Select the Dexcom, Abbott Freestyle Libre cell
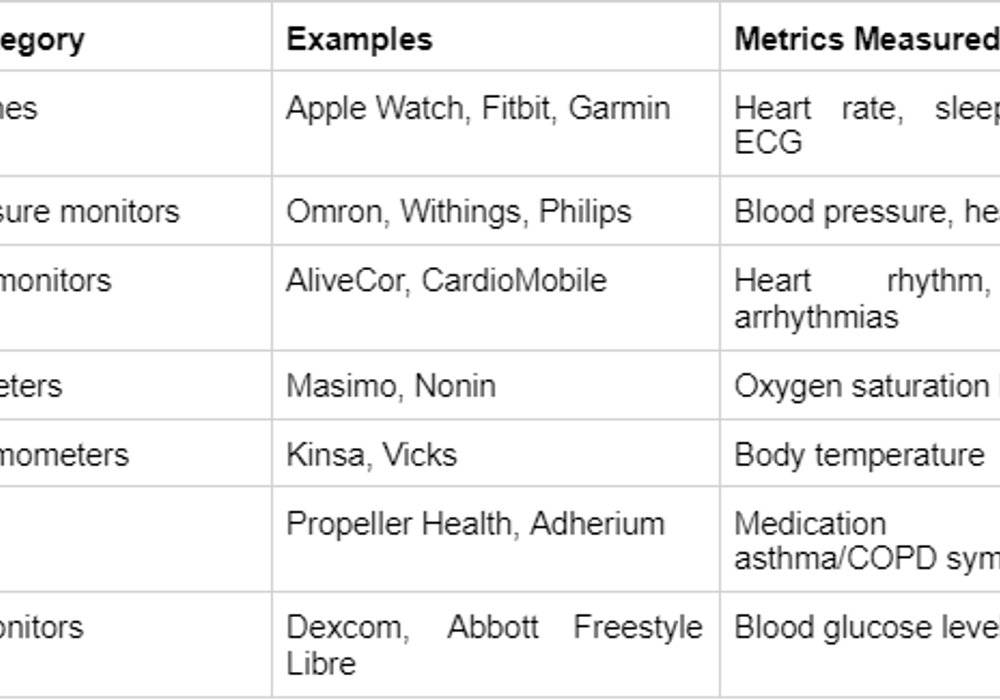The width and height of the screenshot is (1000, 700). pyautogui.click(x=496, y=645)
